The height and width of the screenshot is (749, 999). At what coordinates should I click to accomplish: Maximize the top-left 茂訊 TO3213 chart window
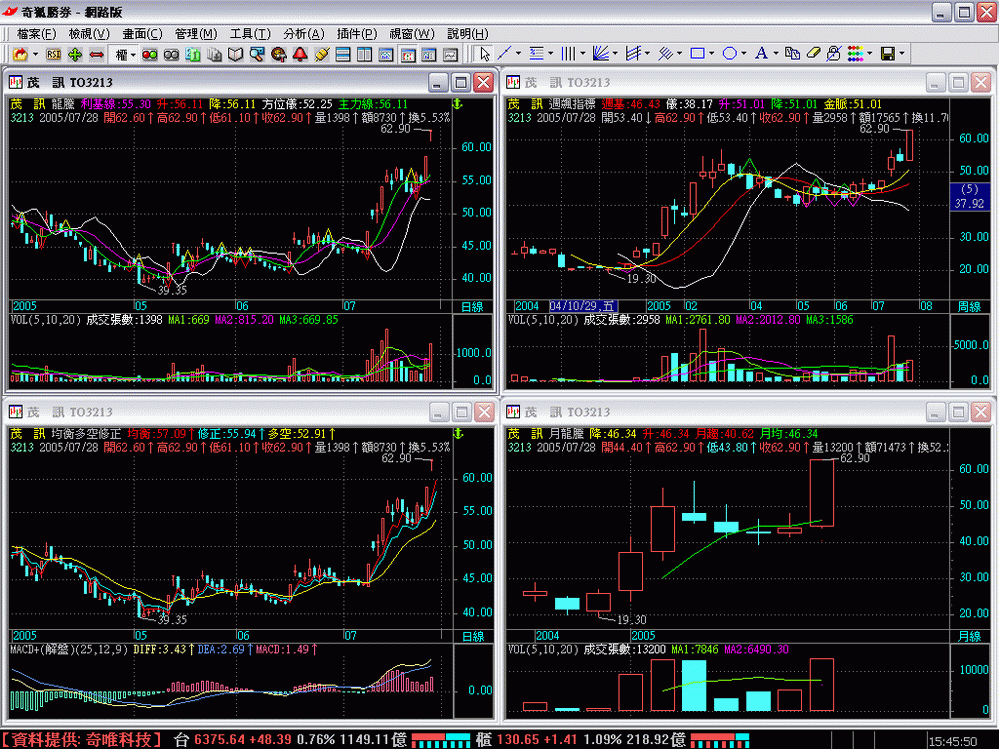click(x=461, y=82)
